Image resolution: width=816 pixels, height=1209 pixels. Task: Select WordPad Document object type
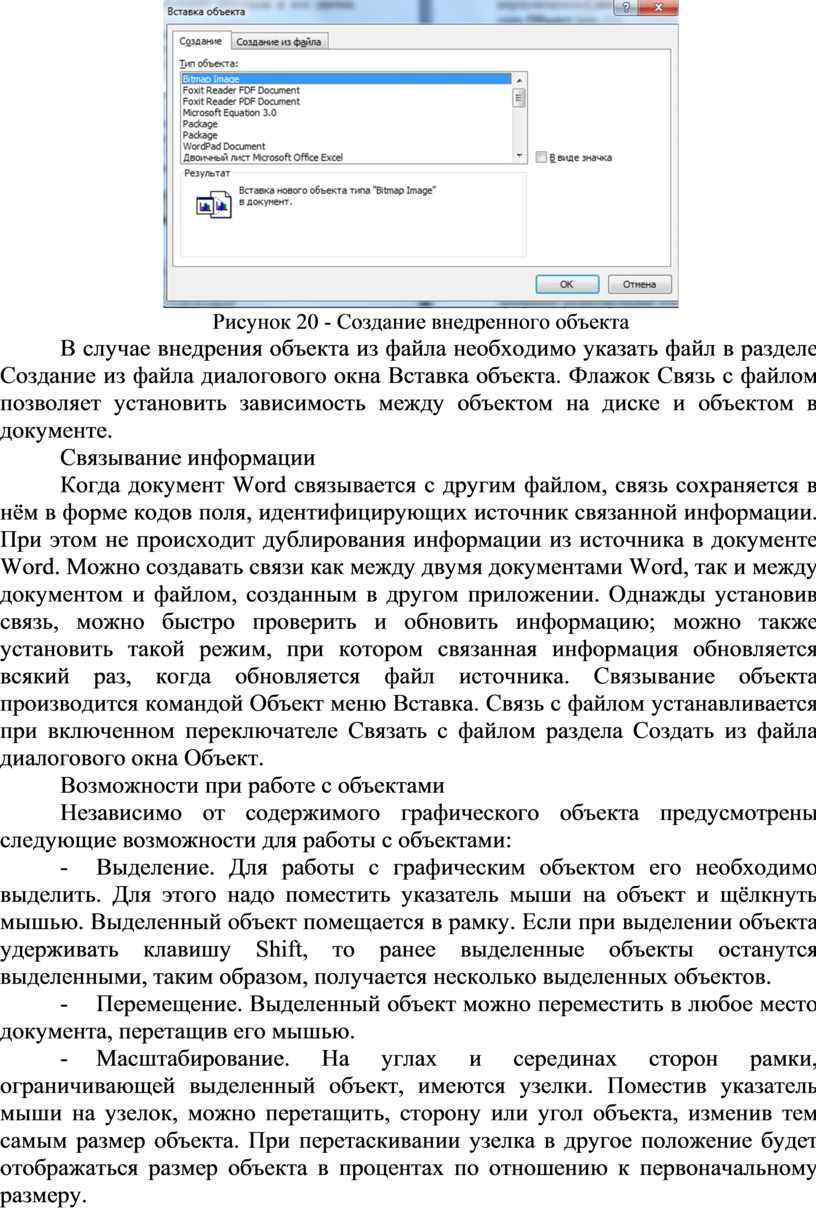[346, 146]
